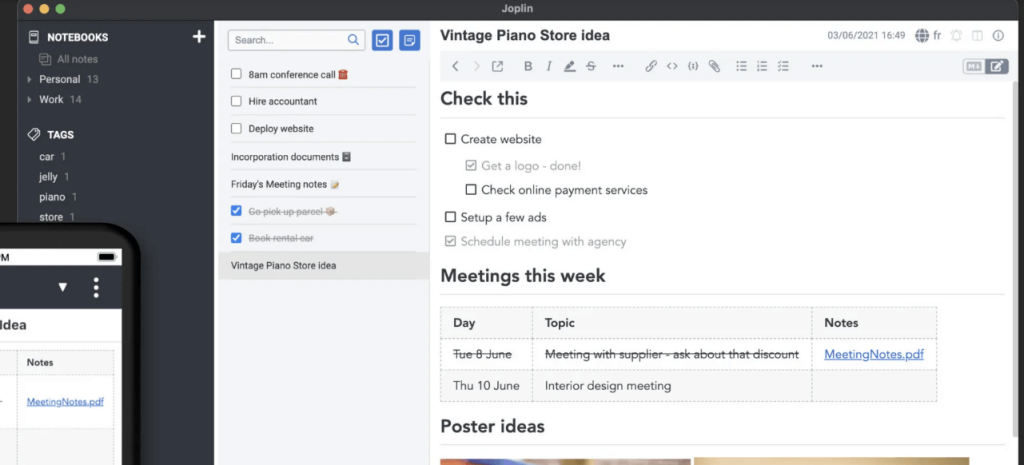Insert a bulleted list
Image resolution: width=1024 pixels, height=465 pixels.
pos(741,66)
